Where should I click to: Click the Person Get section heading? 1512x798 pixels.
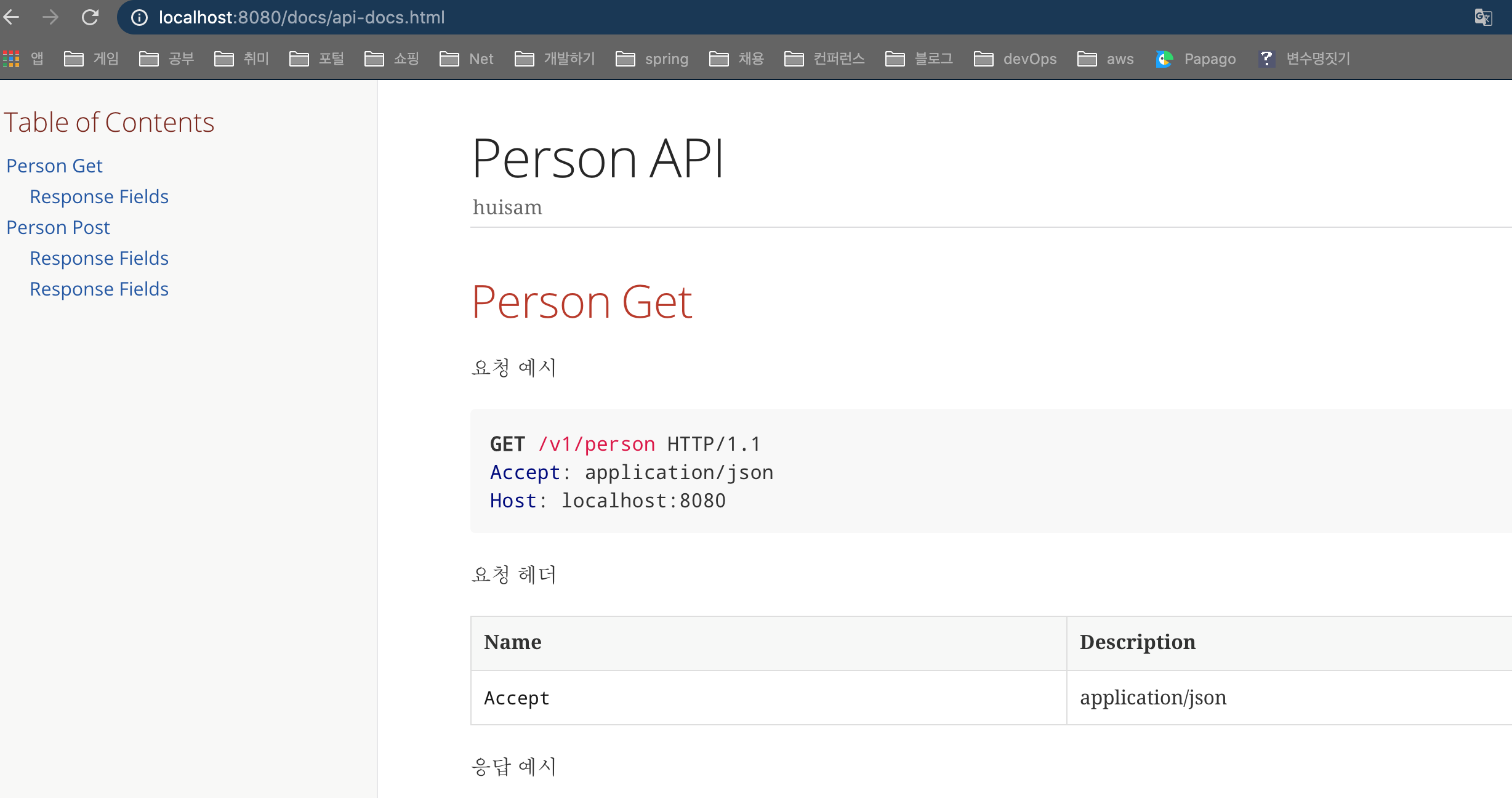point(582,302)
